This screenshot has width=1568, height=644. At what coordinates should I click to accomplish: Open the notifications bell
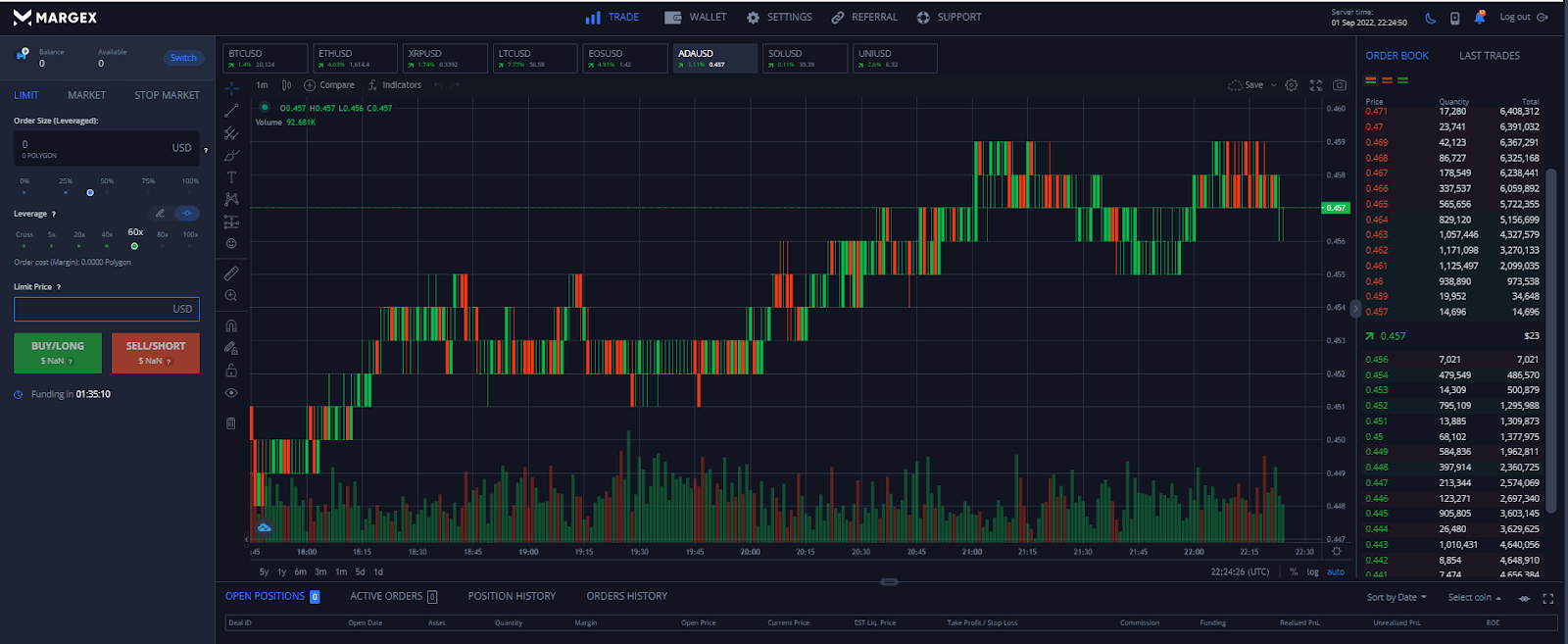[x=1480, y=18]
